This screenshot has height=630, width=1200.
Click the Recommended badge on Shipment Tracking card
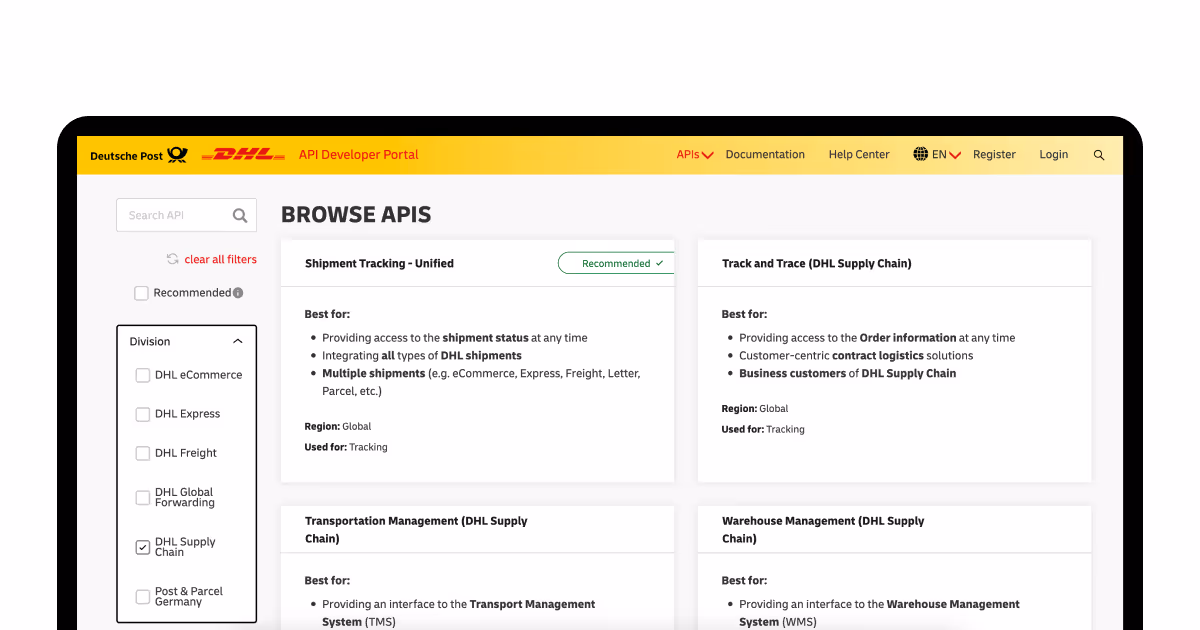pyautogui.click(x=616, y=263)
